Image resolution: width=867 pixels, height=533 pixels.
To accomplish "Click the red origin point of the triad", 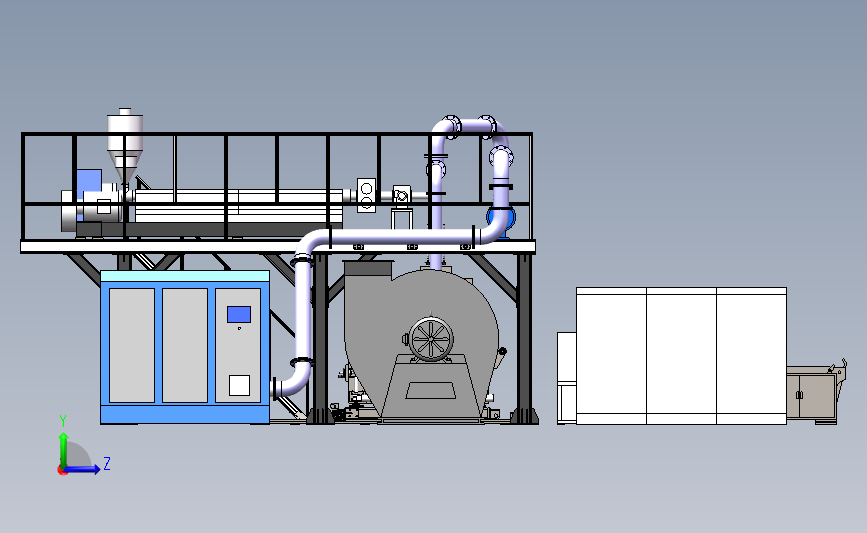I will [62, 471].
